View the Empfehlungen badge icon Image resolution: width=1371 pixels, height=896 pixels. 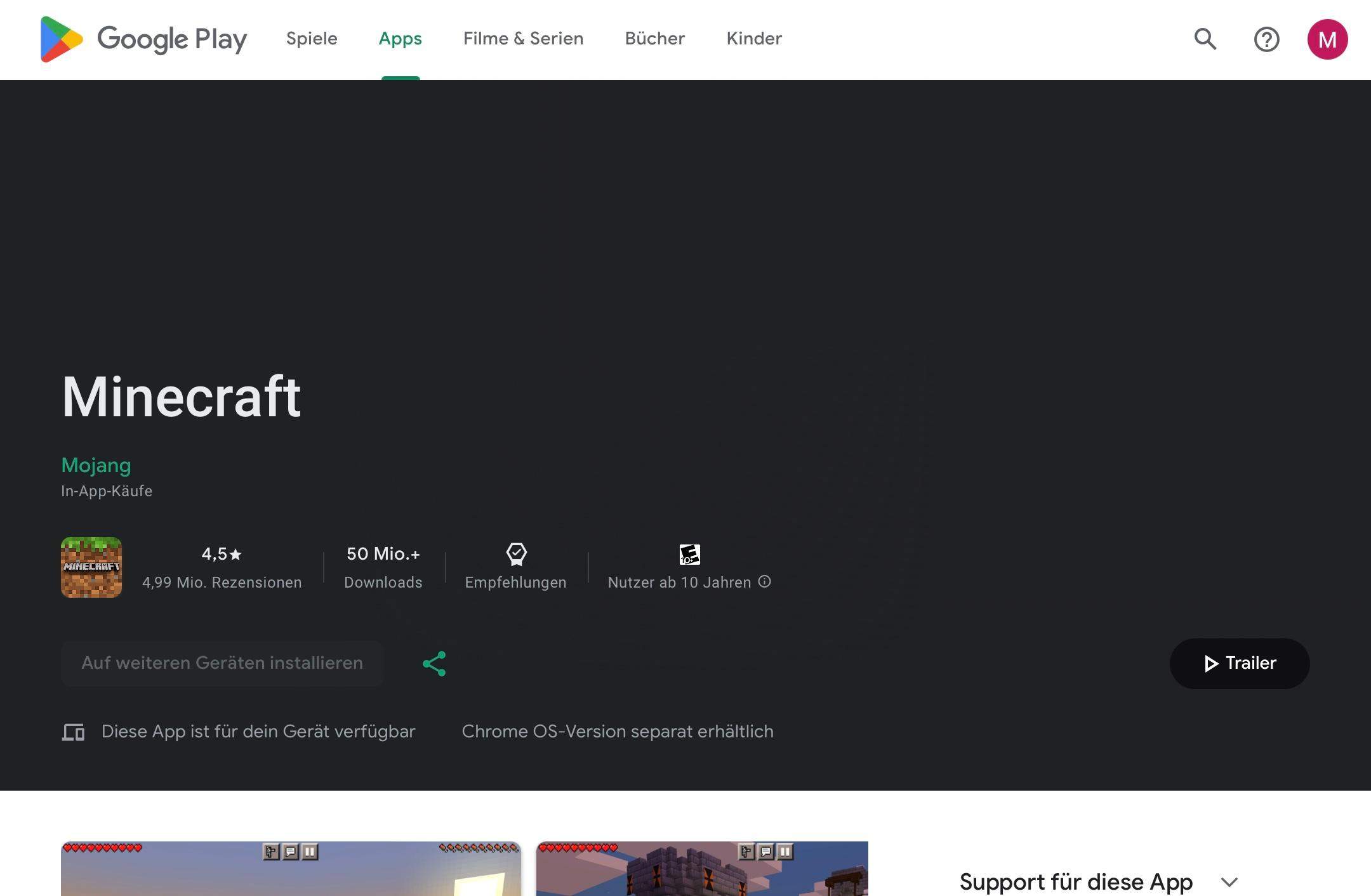point(515,555)
